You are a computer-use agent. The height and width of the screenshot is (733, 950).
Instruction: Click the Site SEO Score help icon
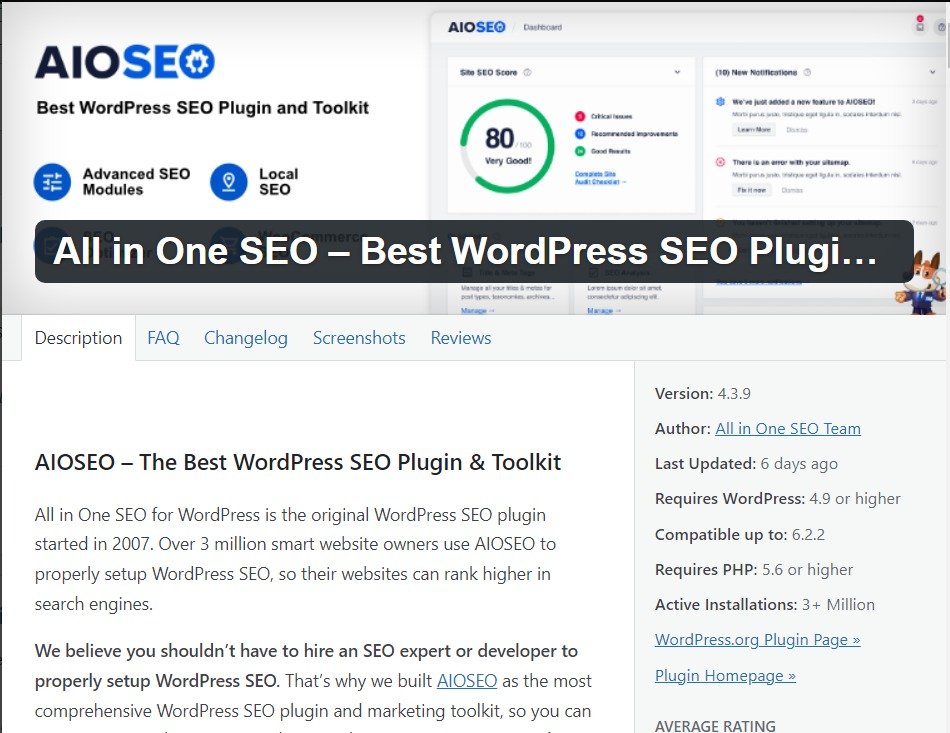coord(527,73)
